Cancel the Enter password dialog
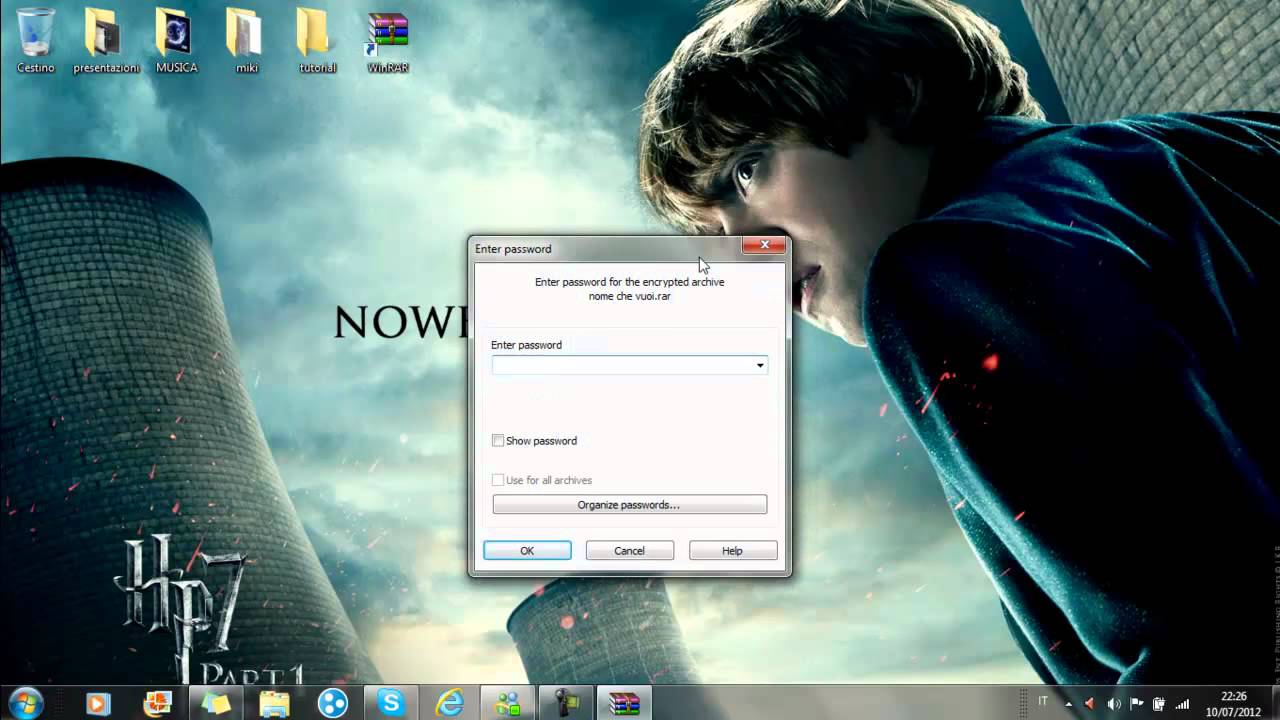Viewport: 1280px width, 720px height. click(629, 551)
